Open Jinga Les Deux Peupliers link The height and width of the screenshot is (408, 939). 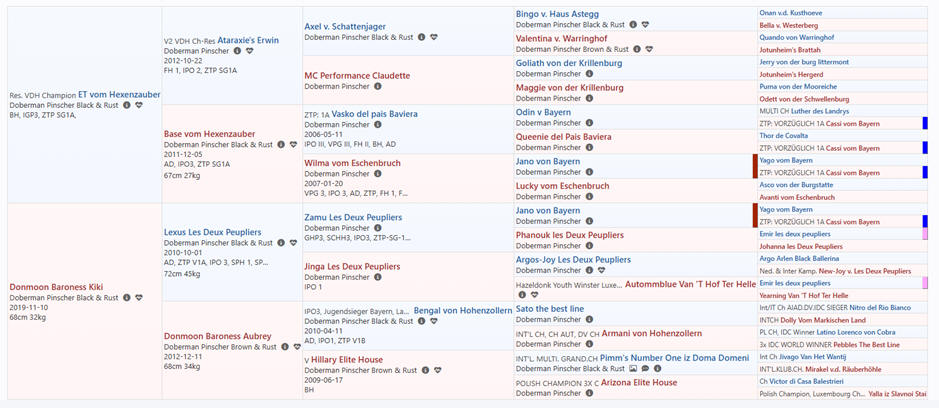coord(353,266)
